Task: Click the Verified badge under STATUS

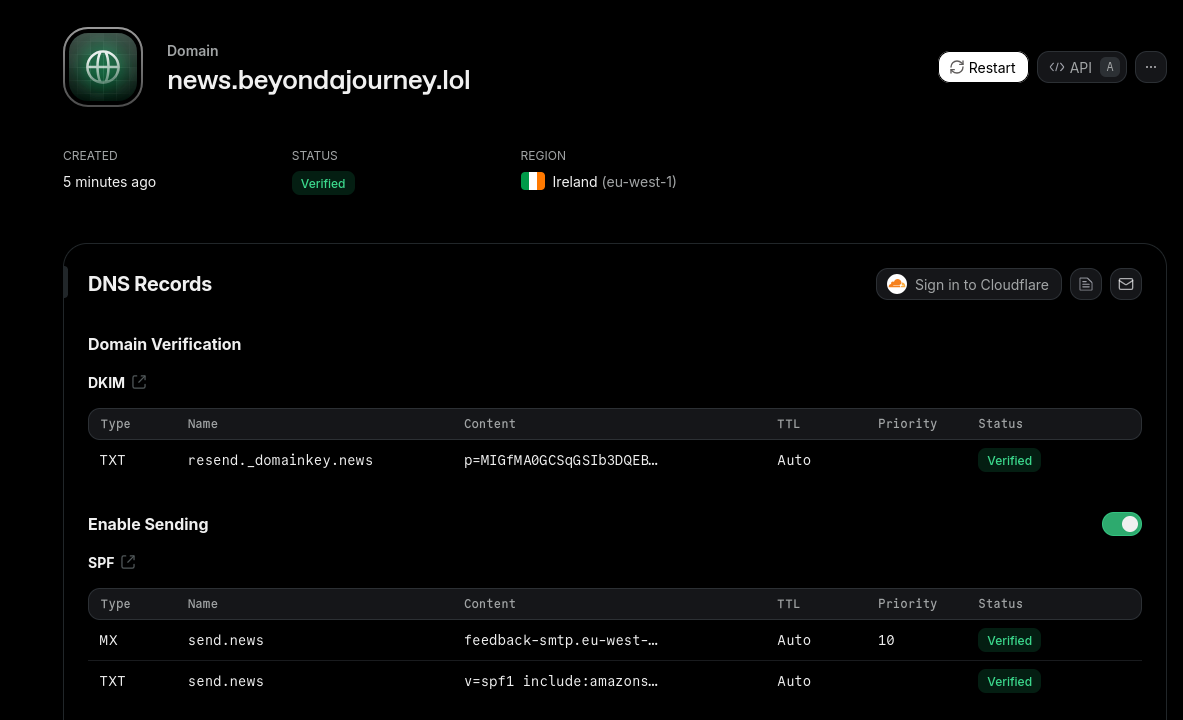Action: point(323,183)
